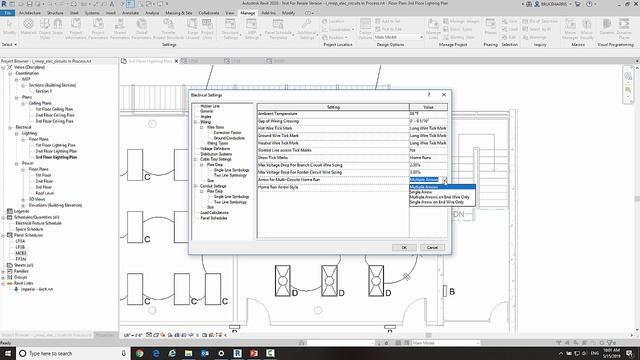Click Cancel in Electrical Settings dialog
The height and width of the screenshot is (360, 640).
point(432,248)
